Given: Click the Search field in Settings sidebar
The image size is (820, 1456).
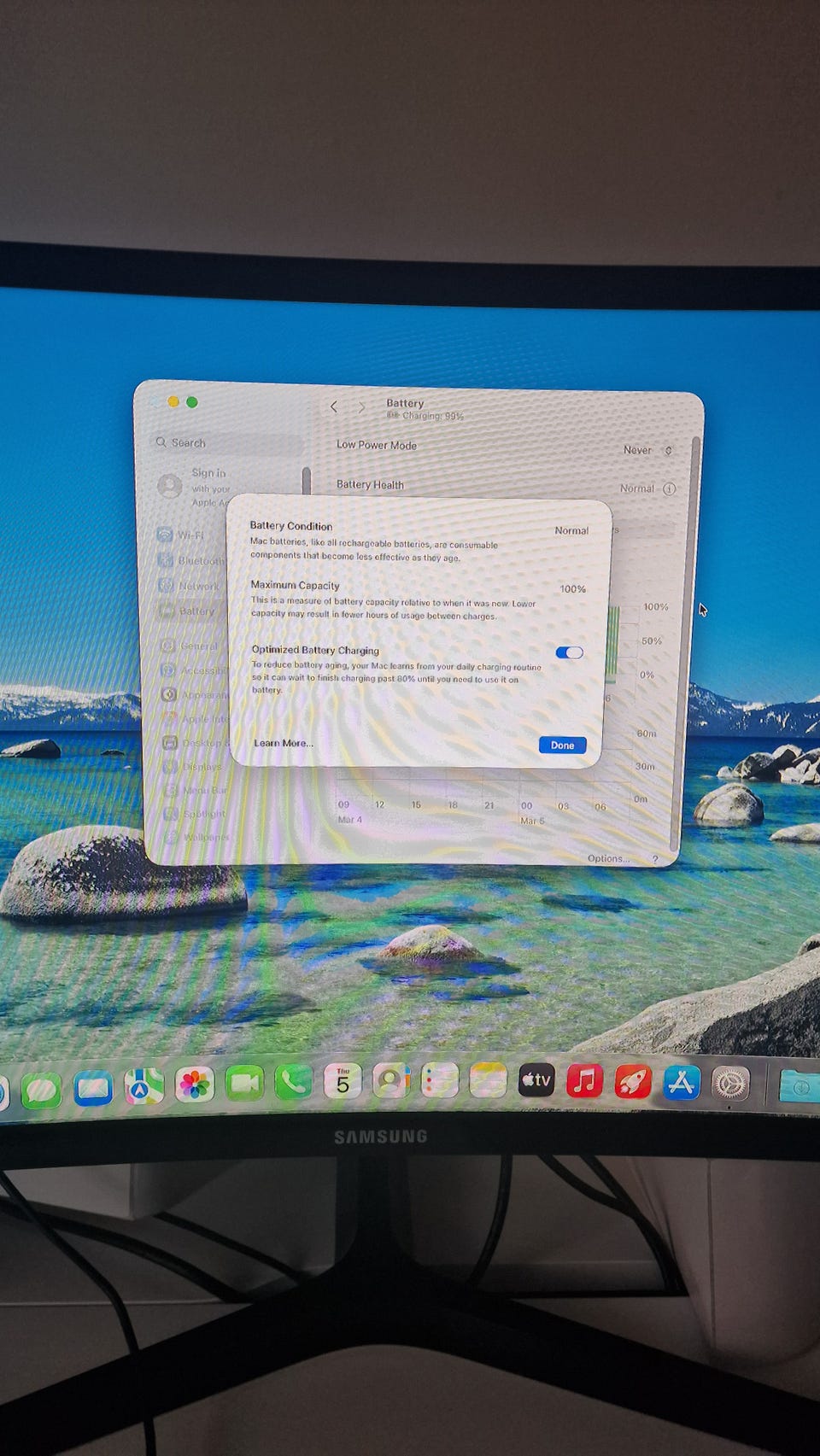Looking at the screenshot, I should (226, 443).
